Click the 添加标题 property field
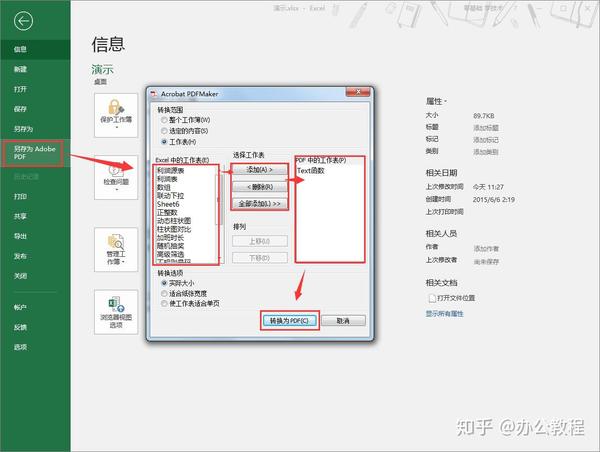Image resolution: width=600 pixels, height=452 pixels. pyautogui.click(x=486, y=127)
